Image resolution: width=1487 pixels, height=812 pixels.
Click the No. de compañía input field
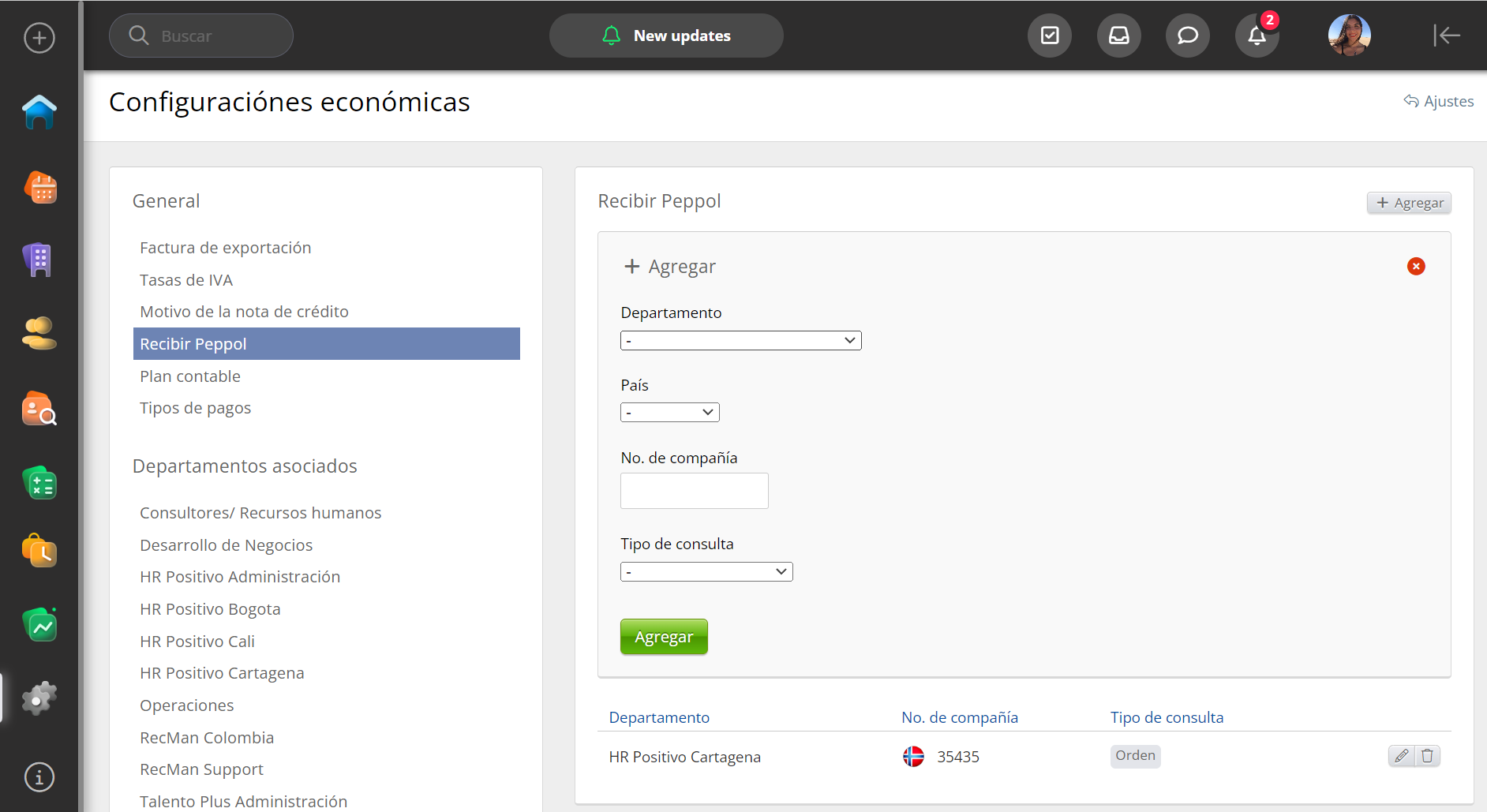pyautogui.click(x=694, y=491)
